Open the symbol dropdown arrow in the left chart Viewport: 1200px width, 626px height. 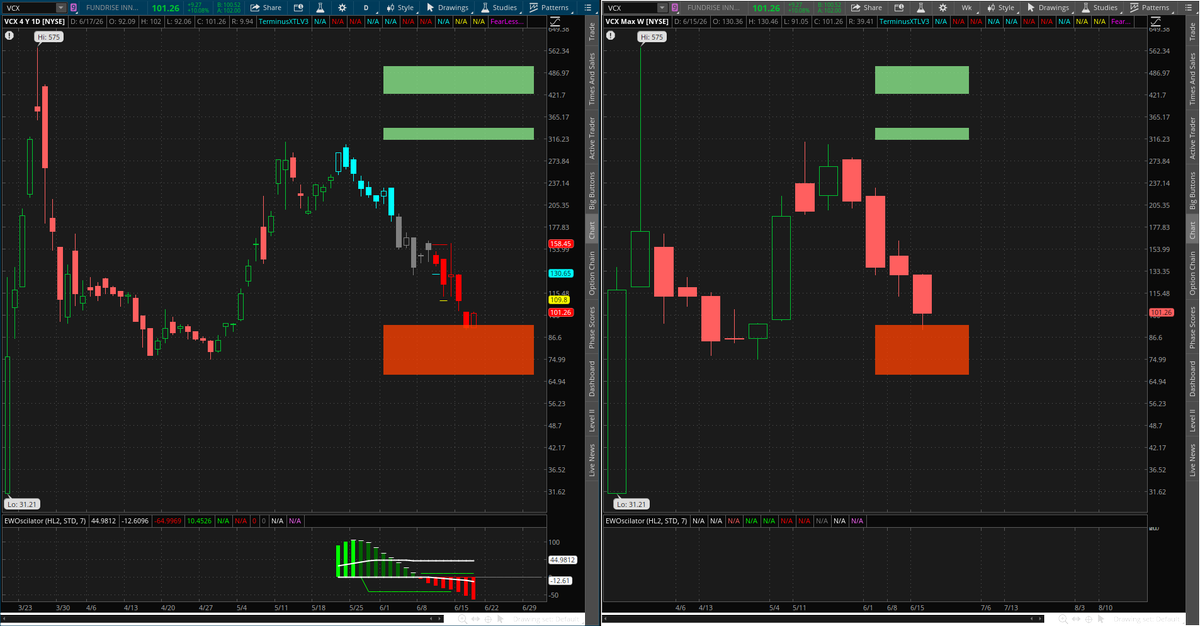[61, 8]
